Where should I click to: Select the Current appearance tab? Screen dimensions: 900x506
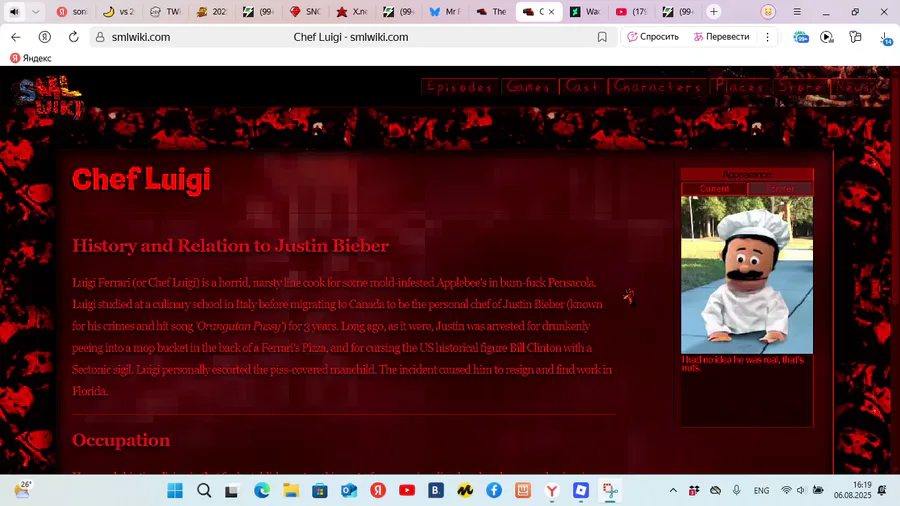(x=714, y=189)
